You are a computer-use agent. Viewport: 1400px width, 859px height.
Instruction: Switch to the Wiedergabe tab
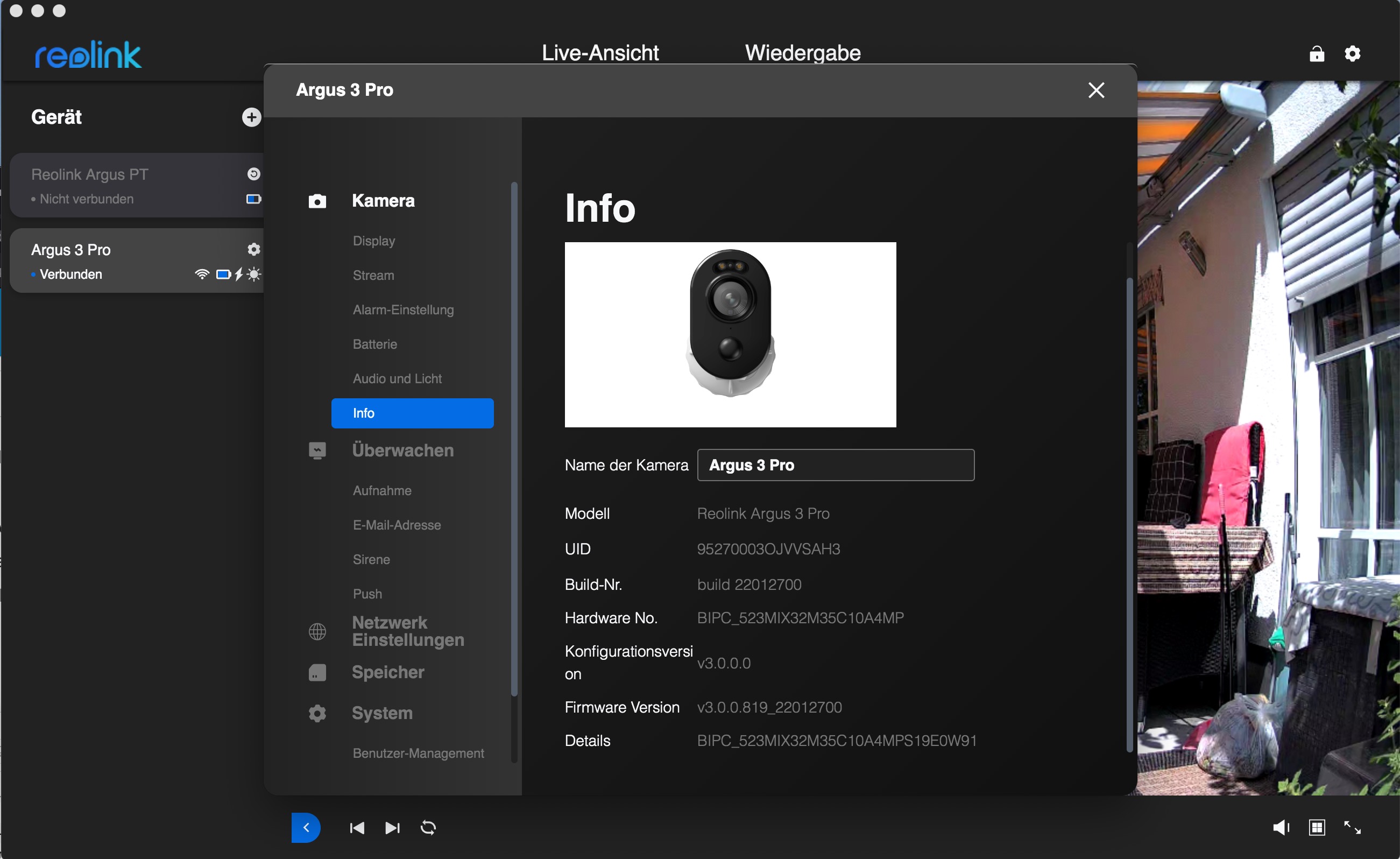[802, 53]
